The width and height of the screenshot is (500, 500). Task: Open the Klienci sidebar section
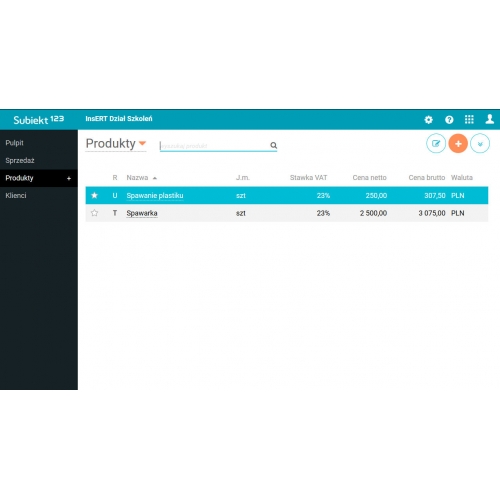point(16,195)
